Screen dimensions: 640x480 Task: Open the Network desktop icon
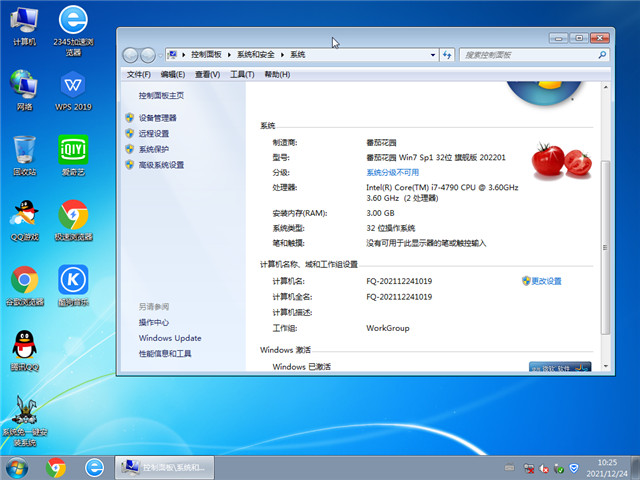tap(24, 91)
